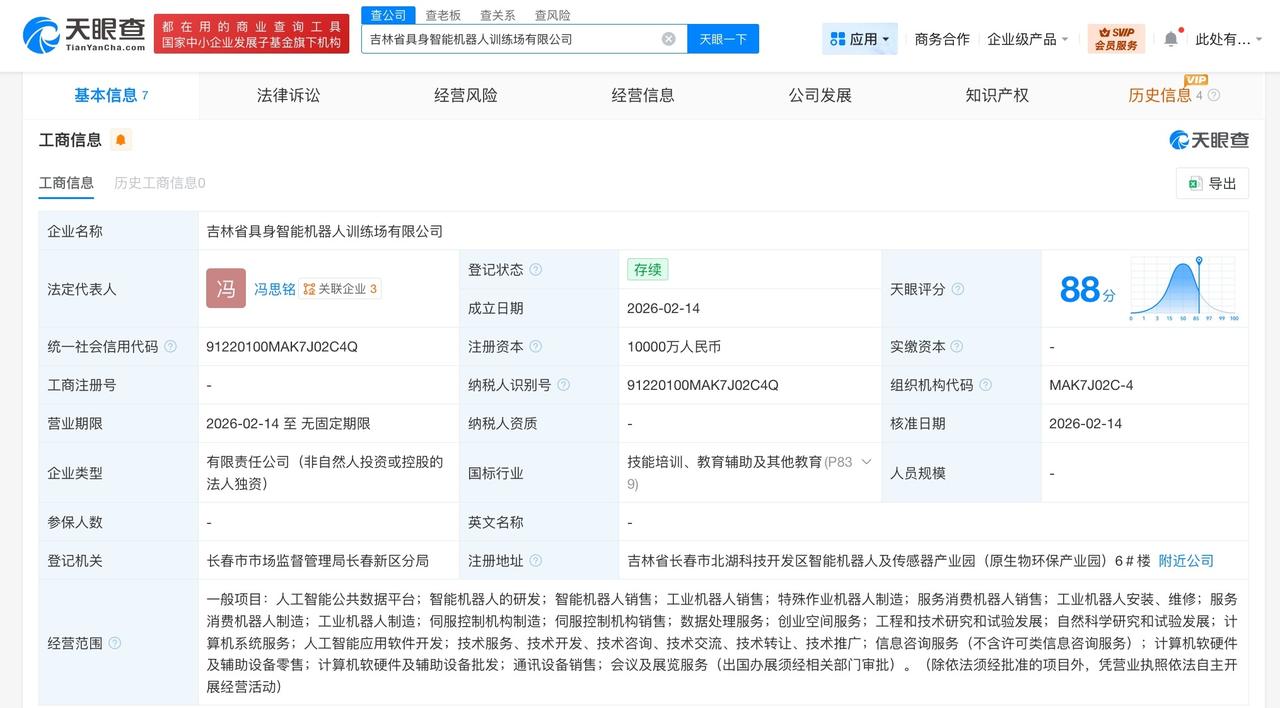1280x708 pixels.
Task: Clear the search box using the x icon
Action: tap(668, 38)
